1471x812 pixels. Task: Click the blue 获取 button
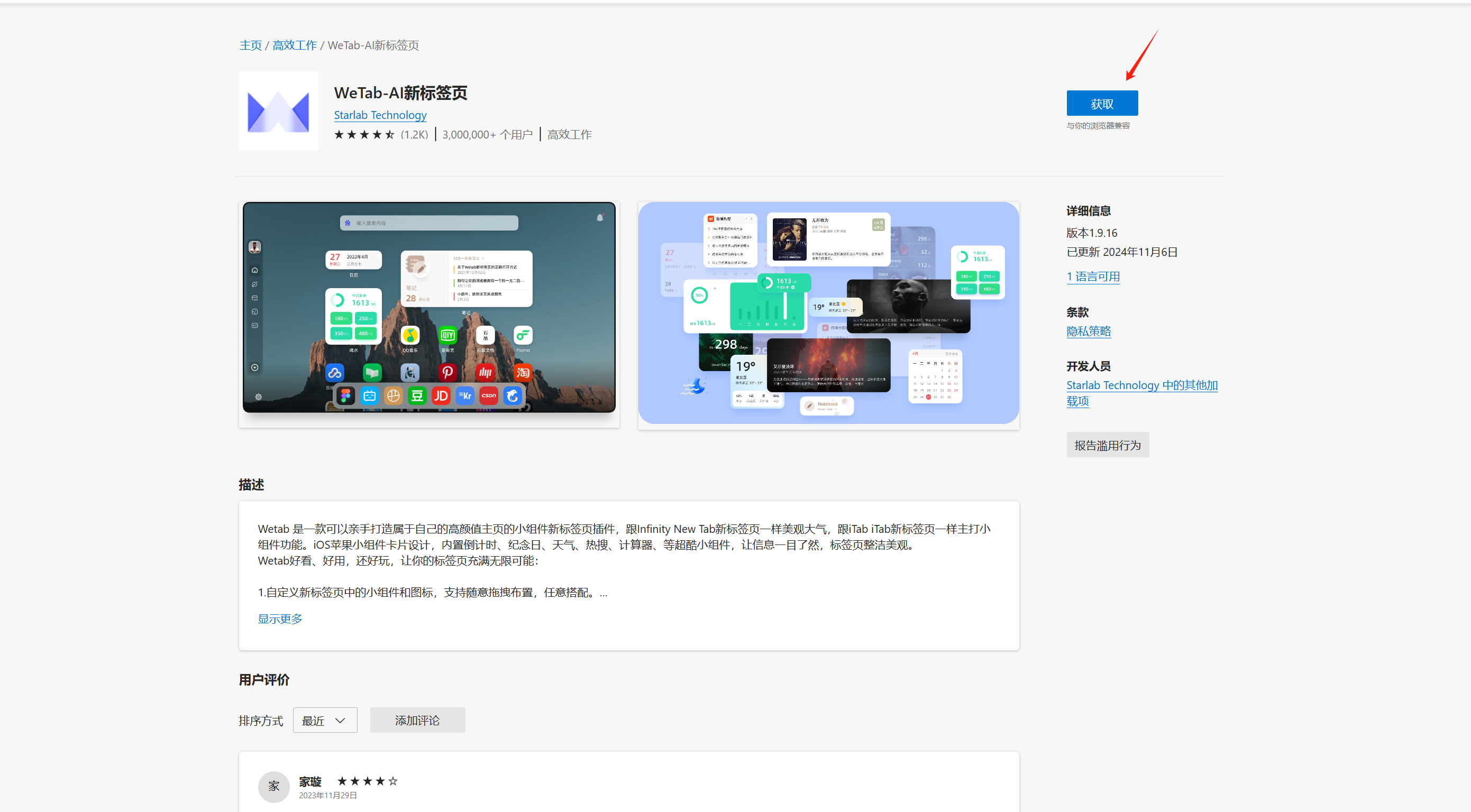coord(1102,103)
